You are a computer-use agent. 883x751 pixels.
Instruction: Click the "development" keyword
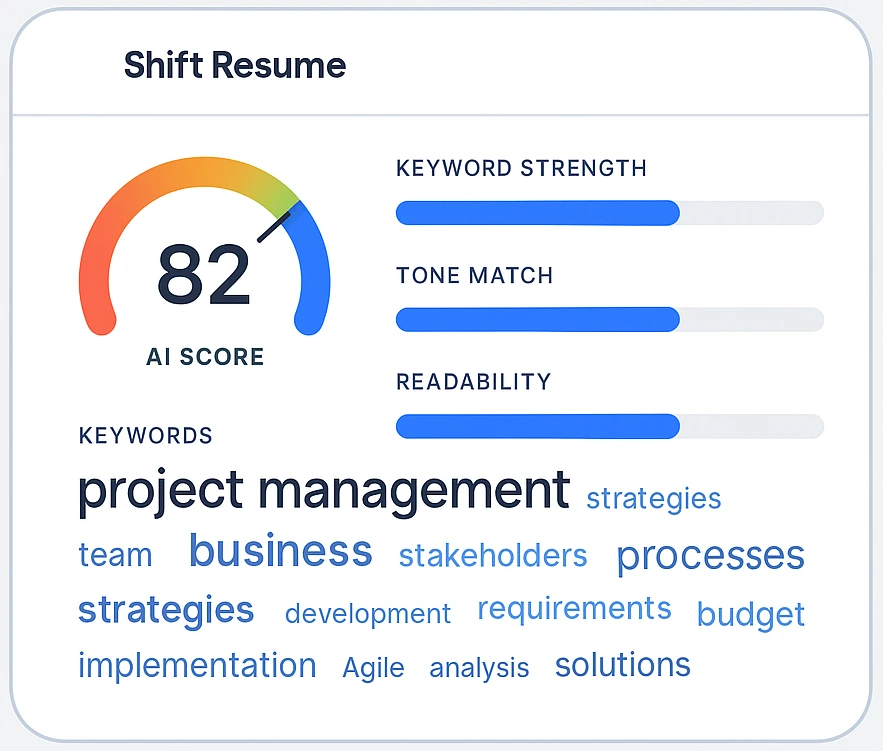coord(367,614)
